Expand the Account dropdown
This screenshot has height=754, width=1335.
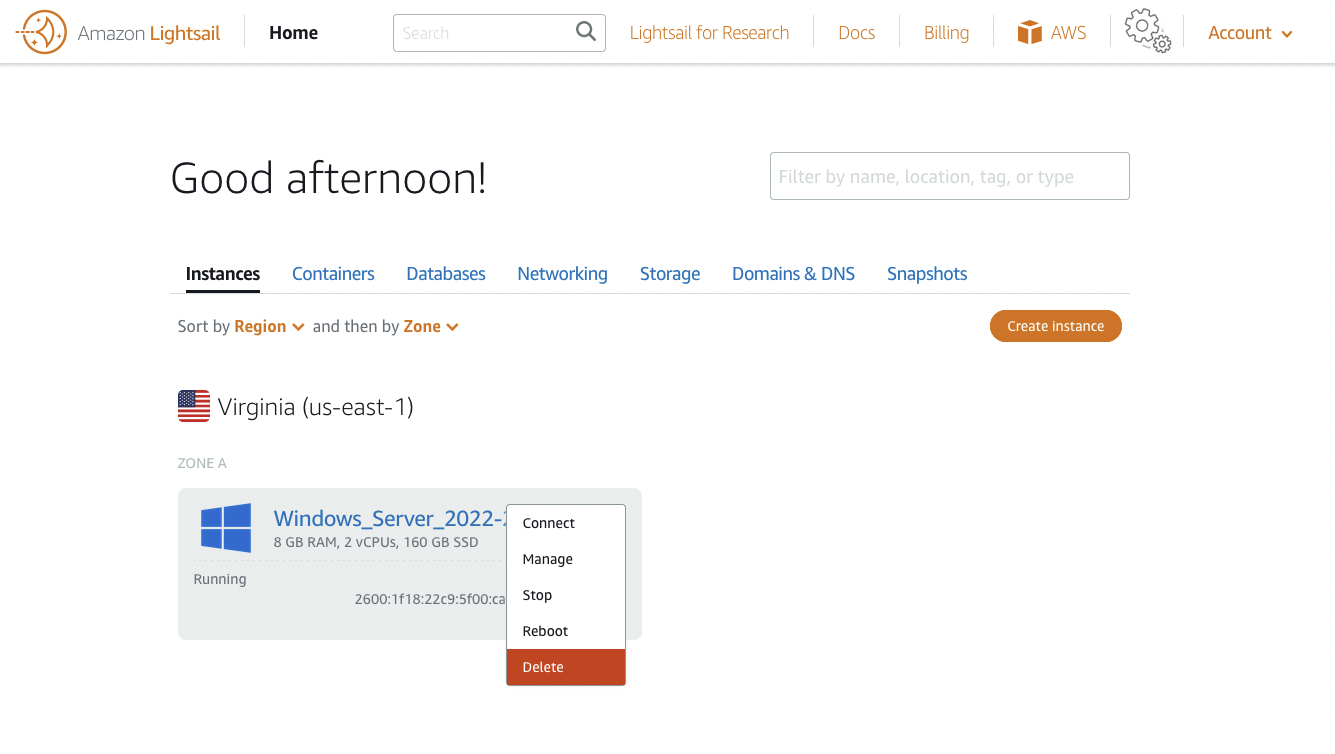click(1250, 33)
